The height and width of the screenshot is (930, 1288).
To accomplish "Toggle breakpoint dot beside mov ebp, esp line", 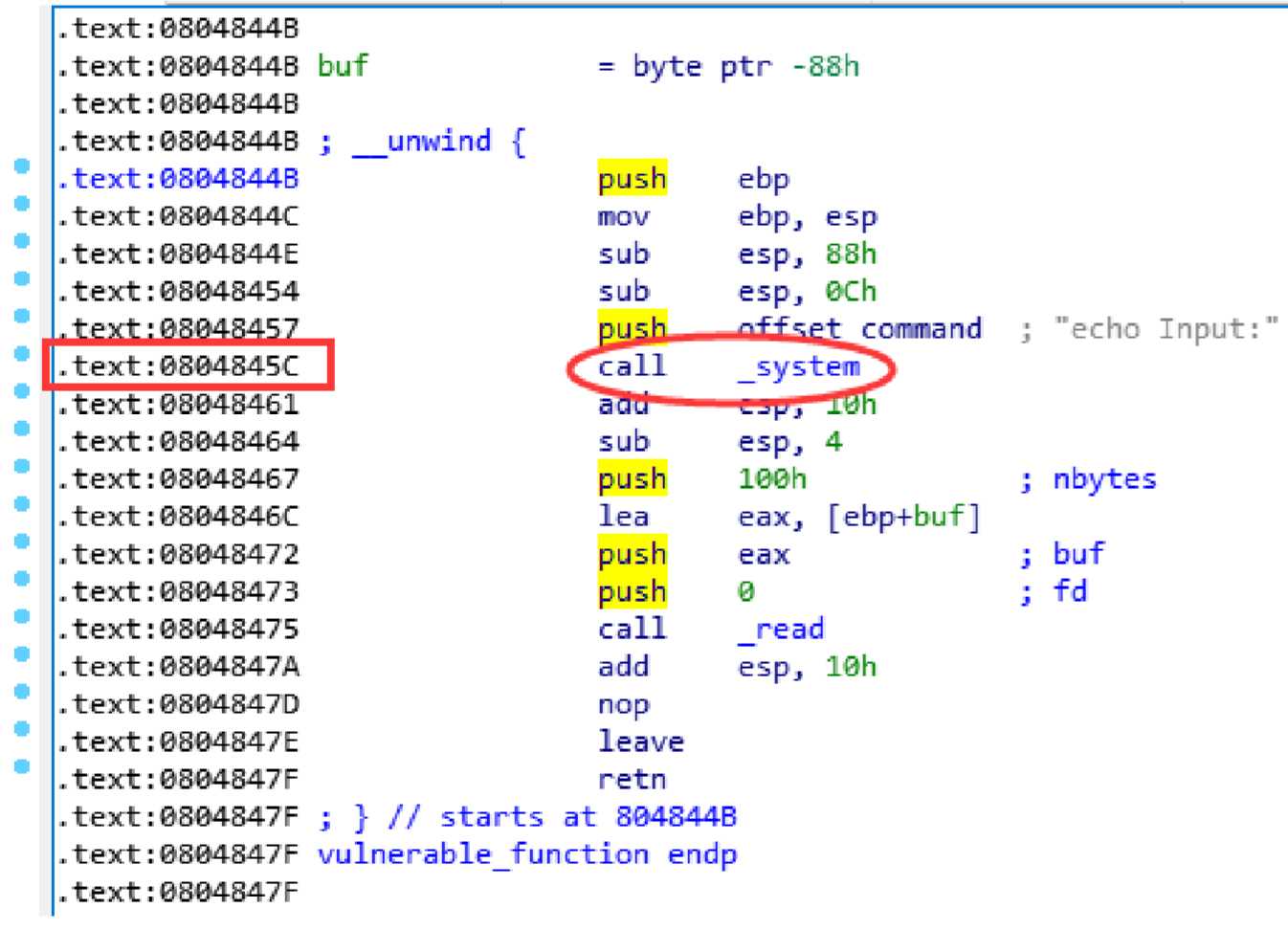I will click(22, 204).
